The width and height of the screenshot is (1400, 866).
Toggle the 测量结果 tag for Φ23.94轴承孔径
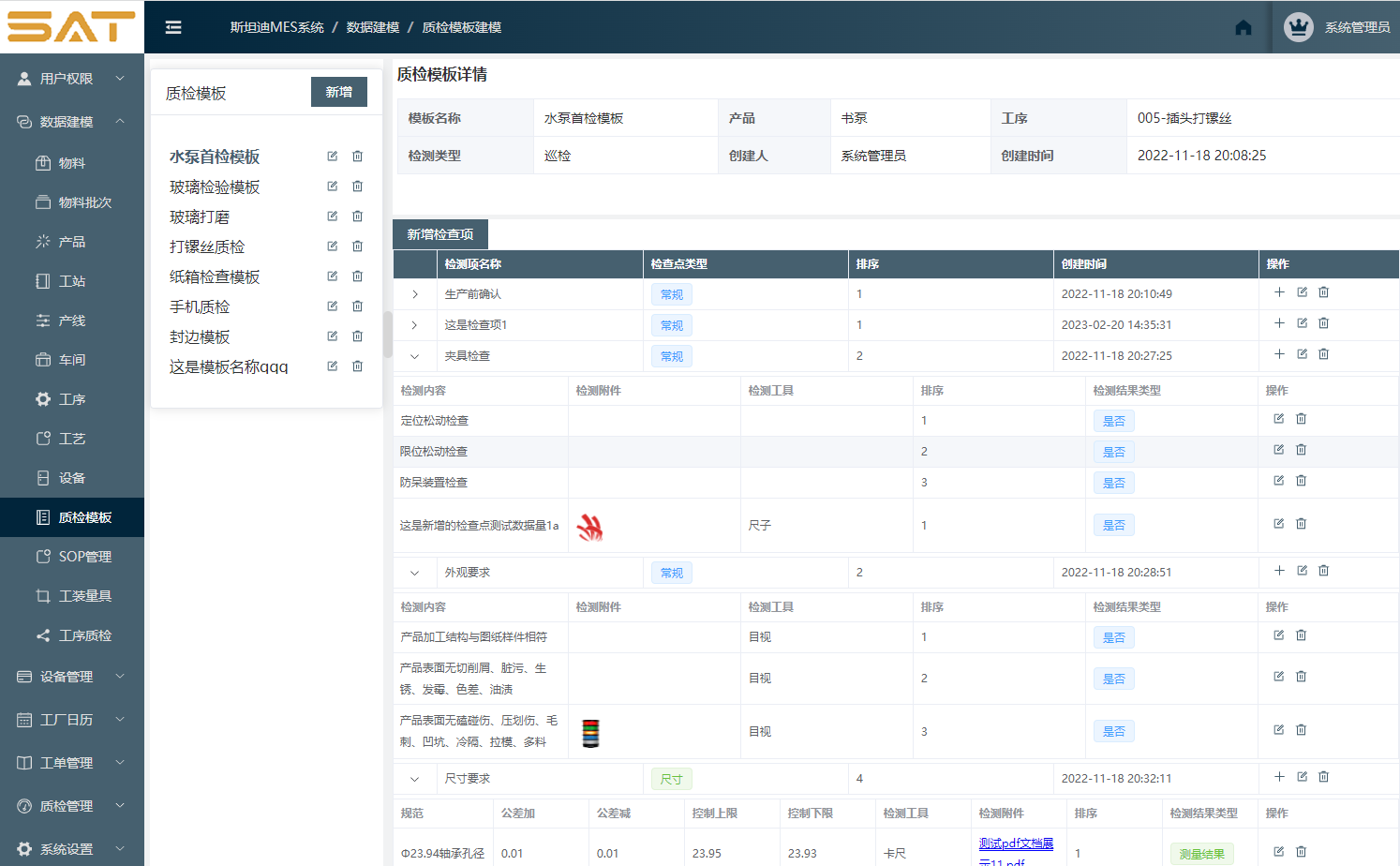[1202, 853]
